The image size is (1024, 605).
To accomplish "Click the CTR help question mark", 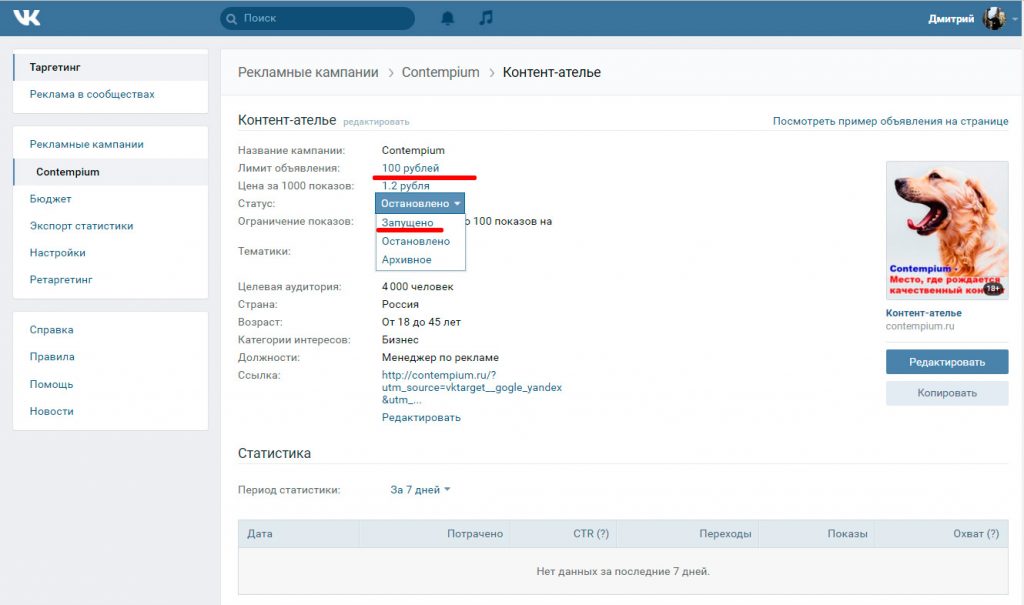I will pos(602,534).
